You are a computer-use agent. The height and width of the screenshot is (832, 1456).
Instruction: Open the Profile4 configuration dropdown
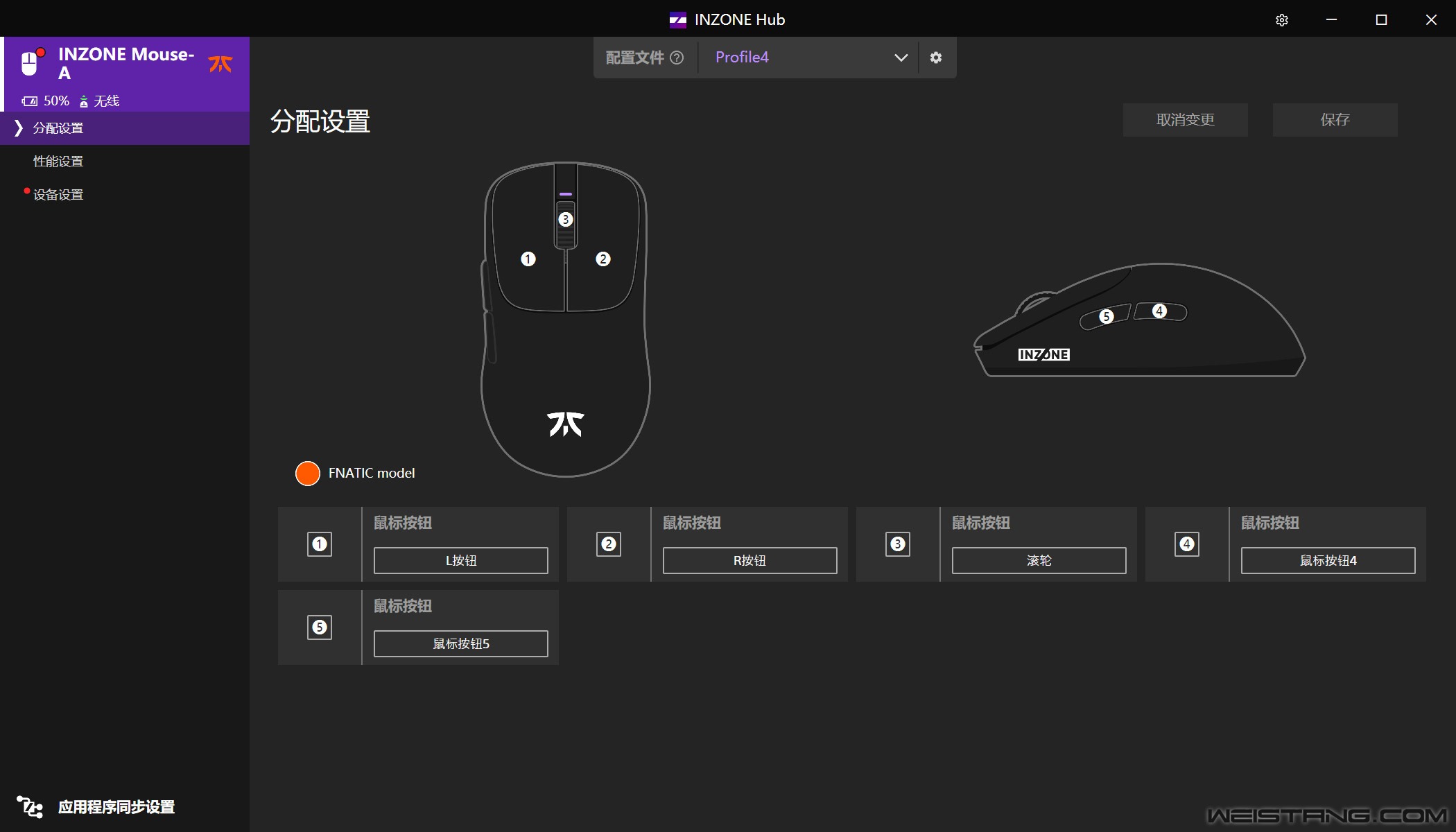coord(808,58)
